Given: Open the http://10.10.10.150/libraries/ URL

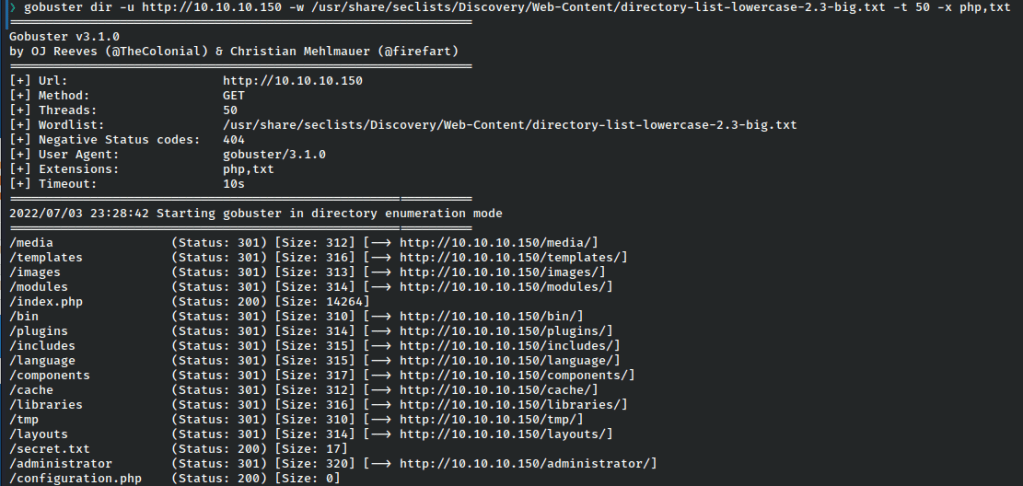Looking at the screenshot, I should pyautogui.click(x=514, y=405).
